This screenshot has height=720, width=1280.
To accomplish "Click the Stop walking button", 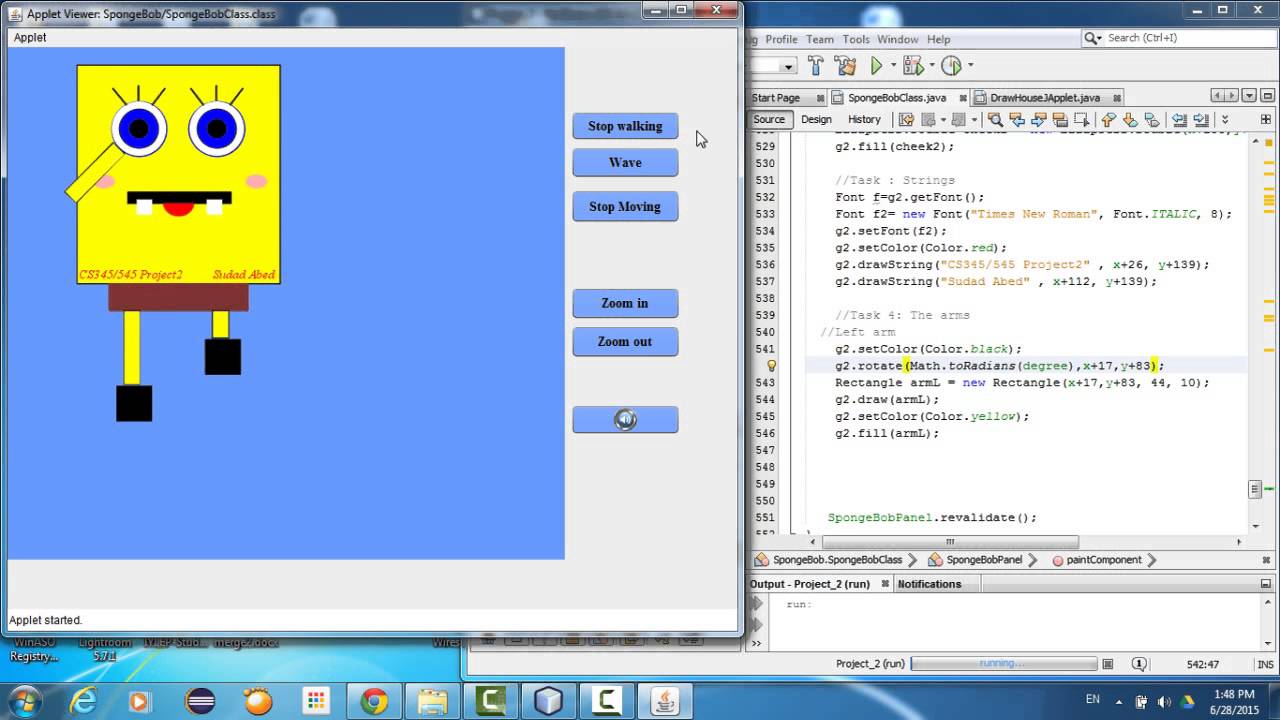I will [x=625, y=126].
